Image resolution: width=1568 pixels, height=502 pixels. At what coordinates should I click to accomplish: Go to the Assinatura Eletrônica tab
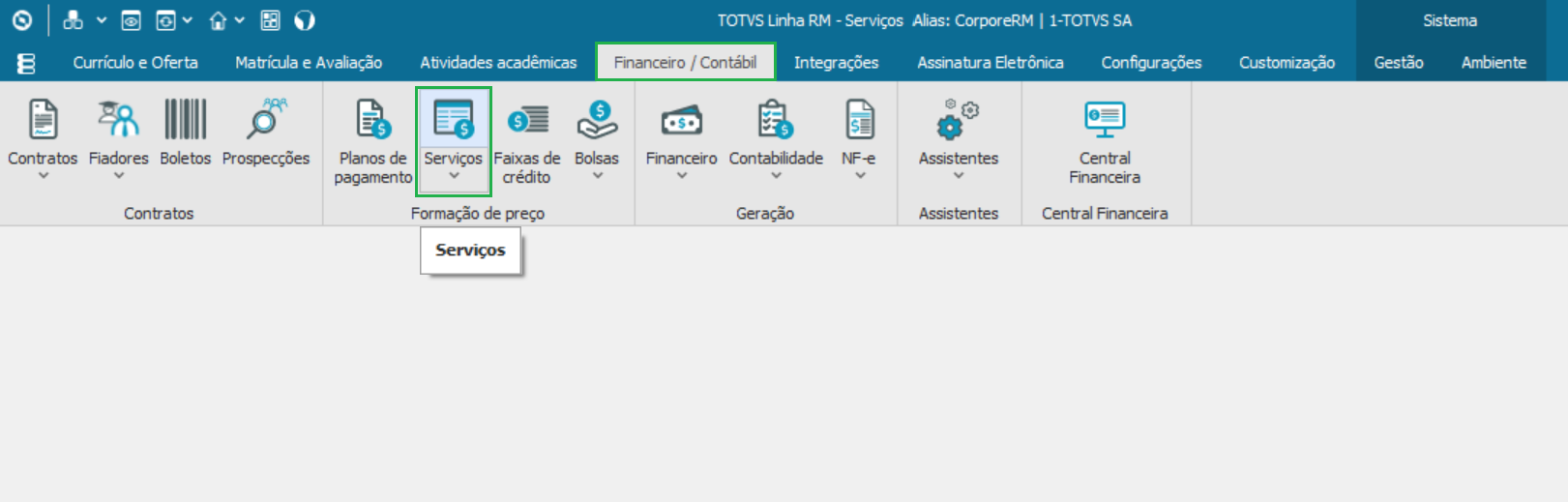coord(991,62)
